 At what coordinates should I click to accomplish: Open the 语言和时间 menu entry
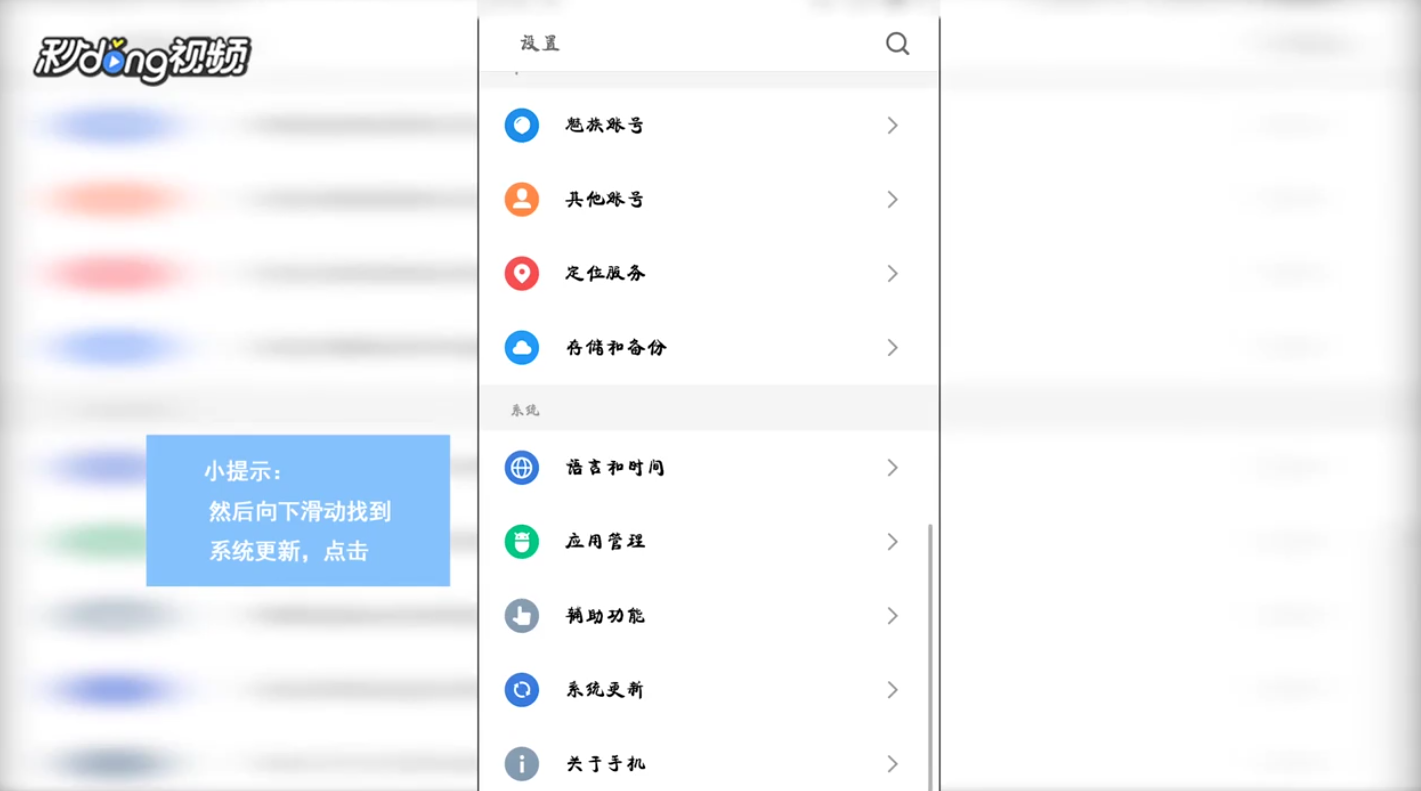point(708,467)
